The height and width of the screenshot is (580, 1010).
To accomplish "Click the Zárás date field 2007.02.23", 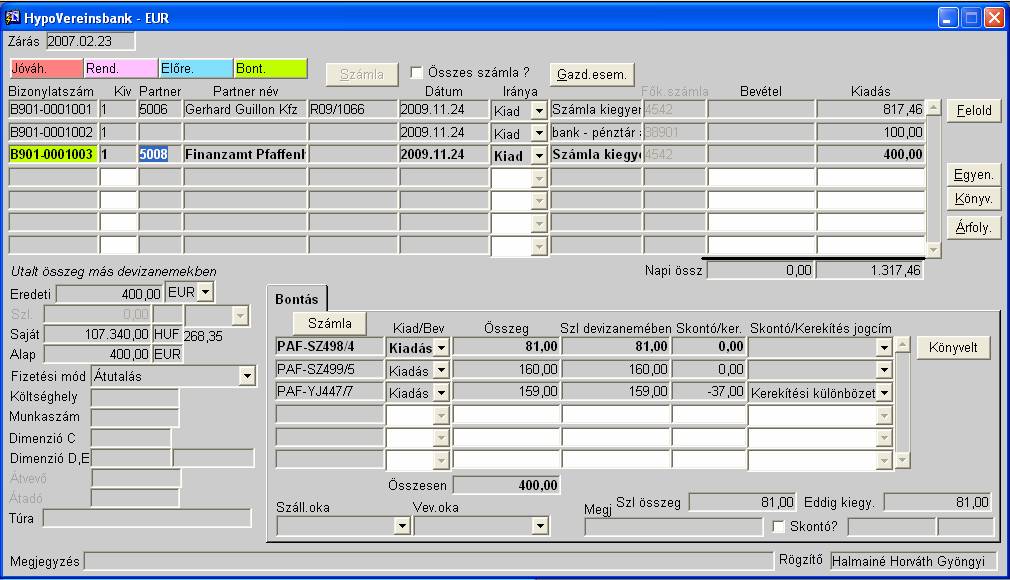I will [x=90, y=41].
